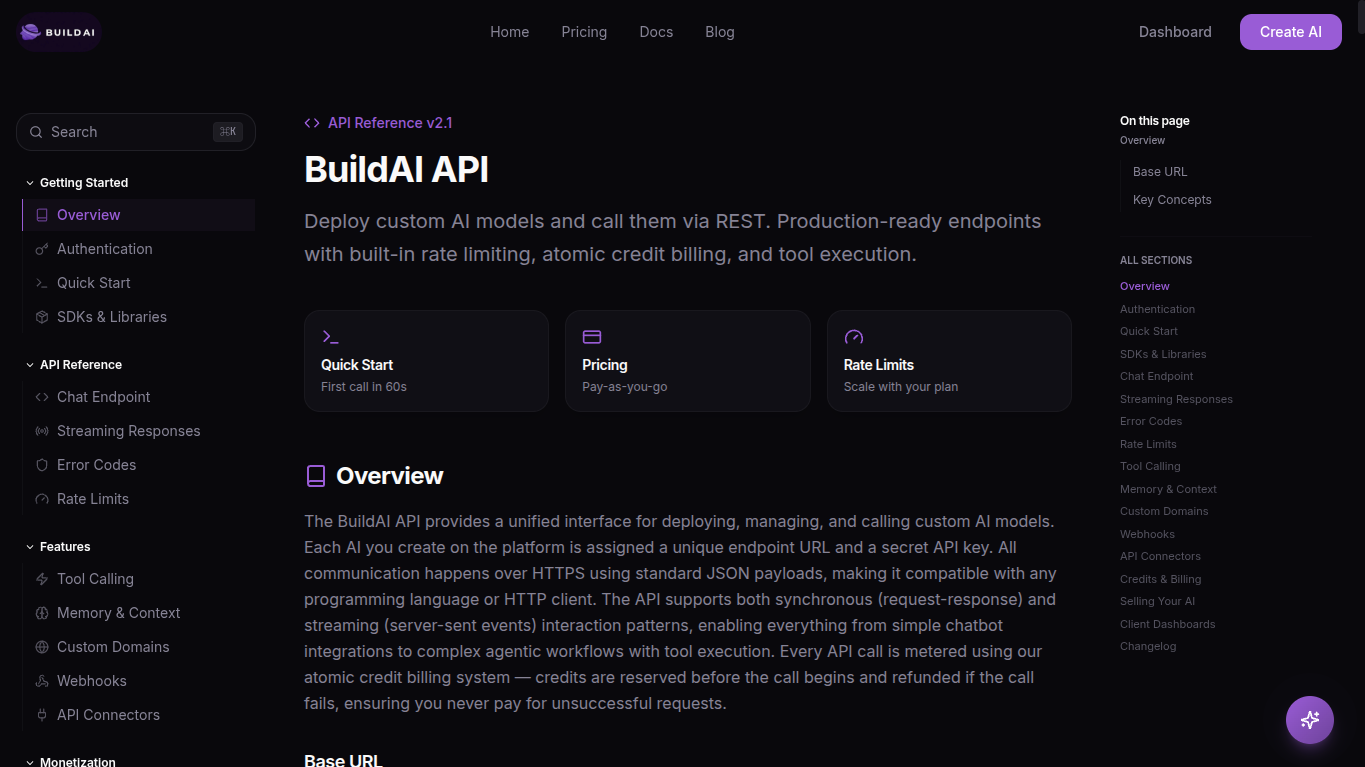Screen dimensions: 1365x767
Task: Open Blog in top navigation
Action: 720,32
